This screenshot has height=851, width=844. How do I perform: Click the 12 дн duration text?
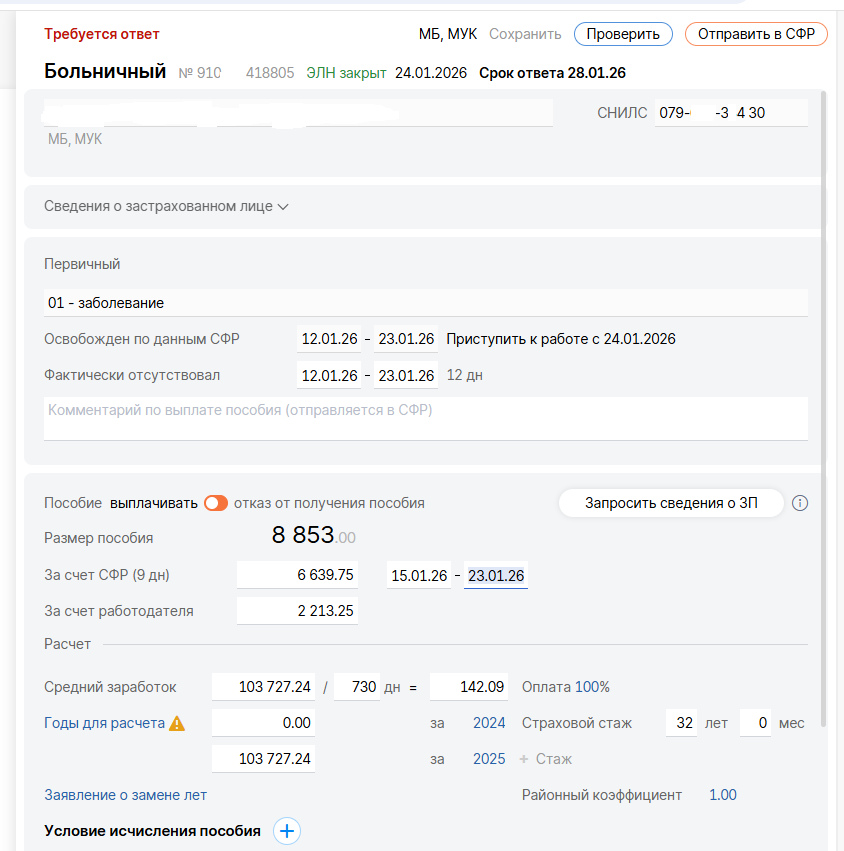tap(464, 376)
